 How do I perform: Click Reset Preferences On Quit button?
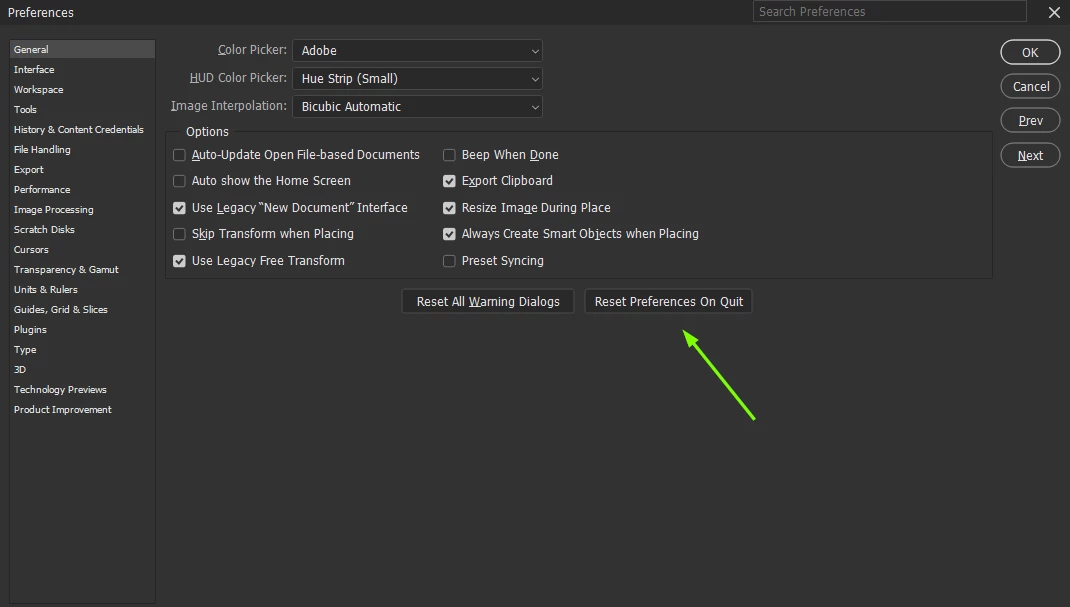pyautogui.click(x=668, y=301)
